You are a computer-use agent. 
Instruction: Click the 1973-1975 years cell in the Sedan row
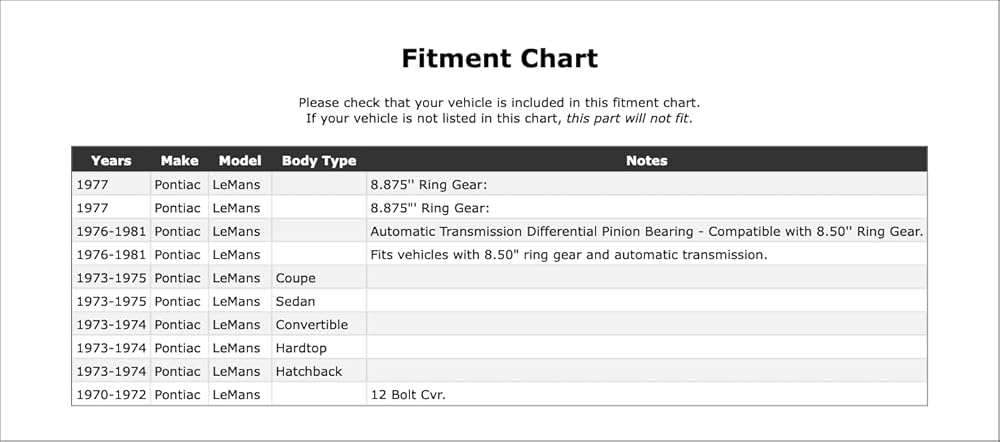tap(111, 301)
